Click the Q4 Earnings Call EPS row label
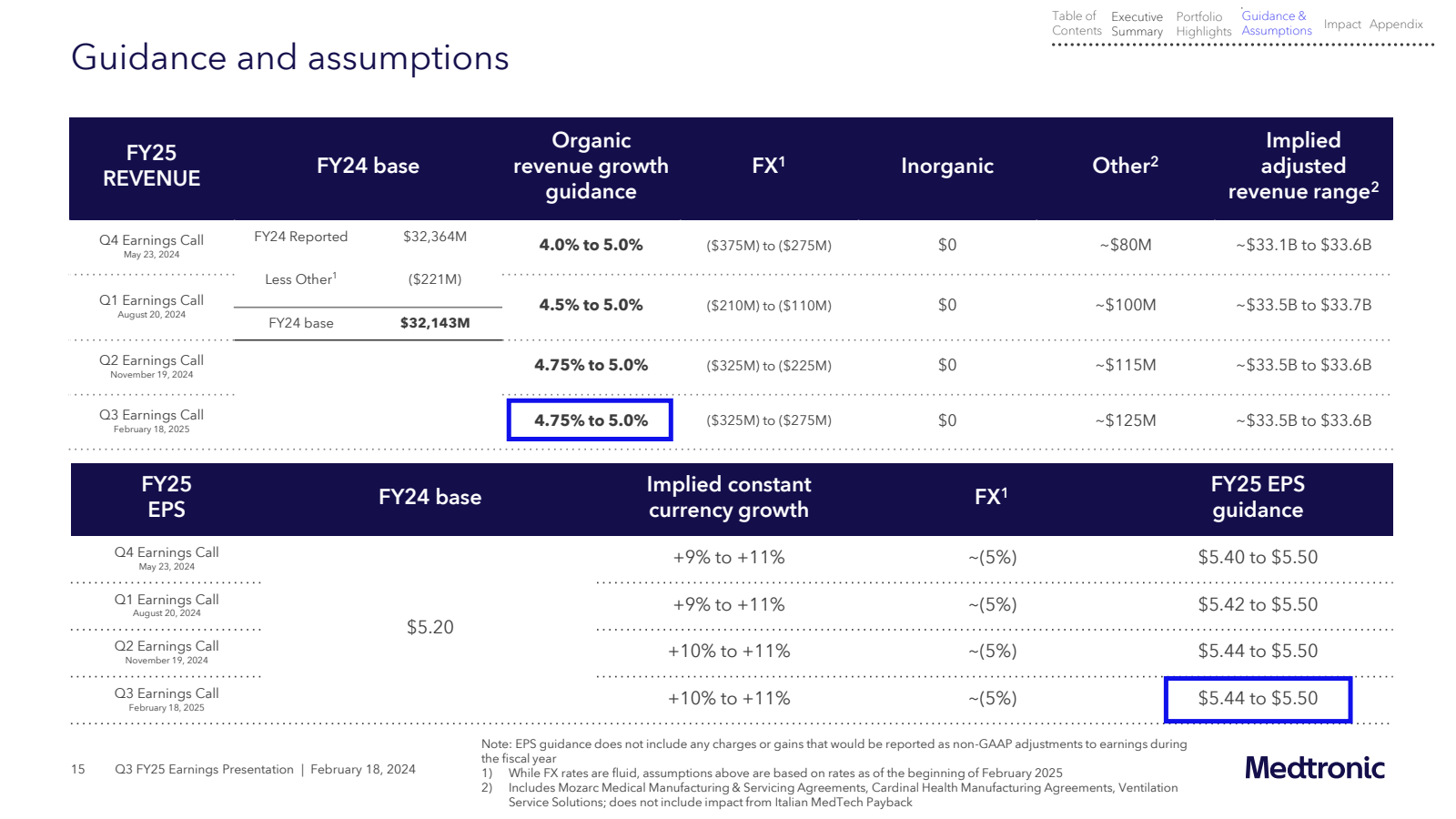The image size is (1456, 819). click(167, 558)
